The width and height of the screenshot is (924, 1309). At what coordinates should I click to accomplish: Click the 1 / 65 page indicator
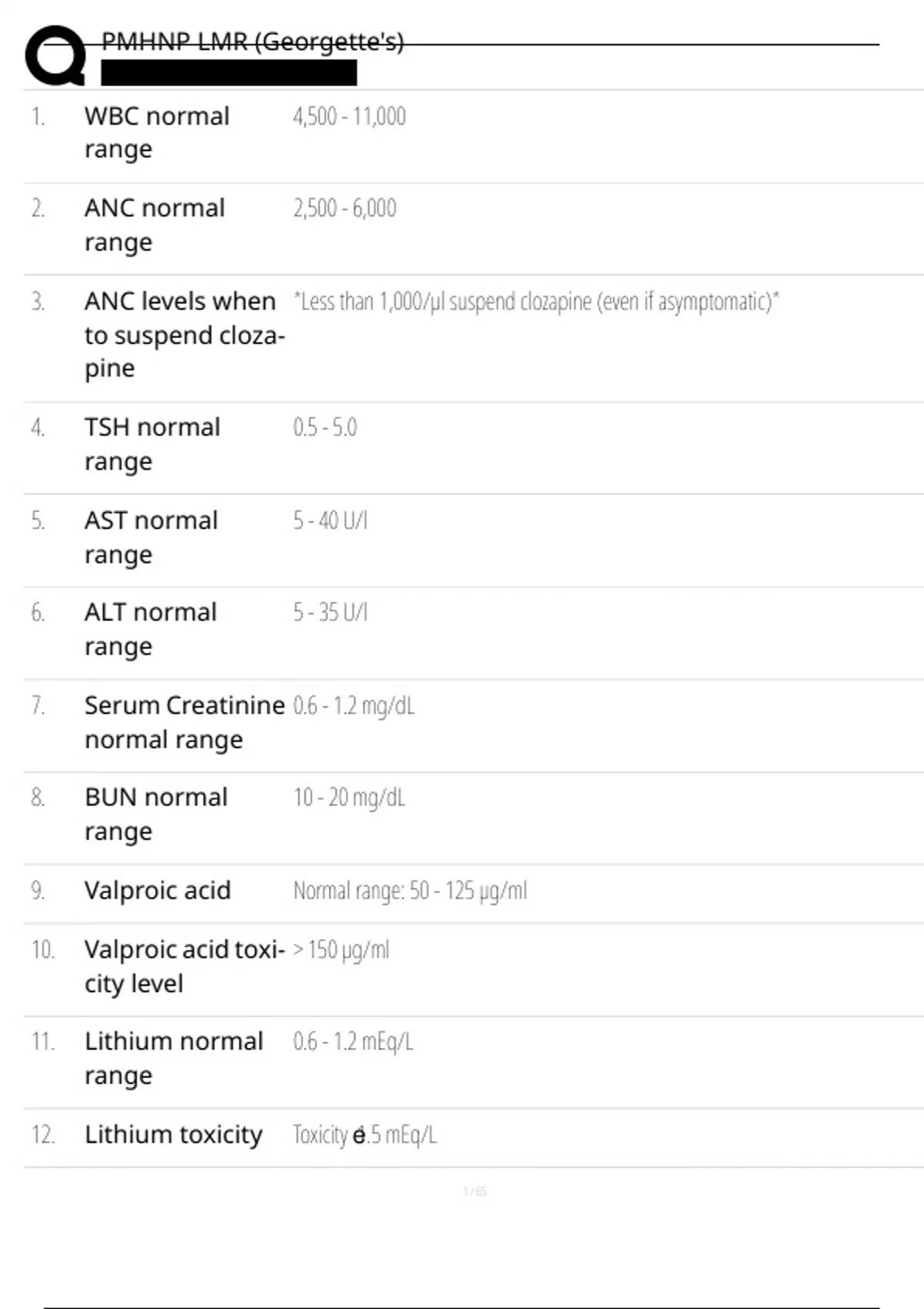pyautogui.click(x=474, y=1192)
